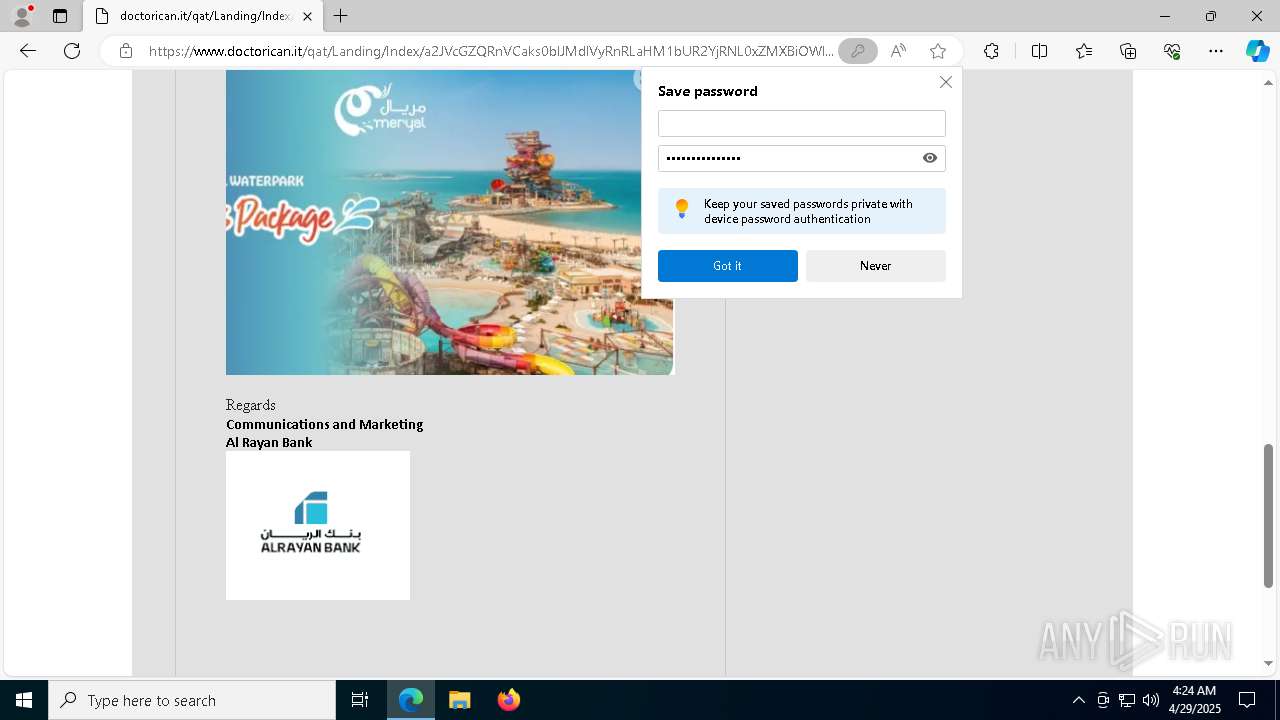This screenshot has height=720, width=1280.
Task: Open Settings and more ellipsis menu
Action: pyautogui.click(x=1216, y=51)
